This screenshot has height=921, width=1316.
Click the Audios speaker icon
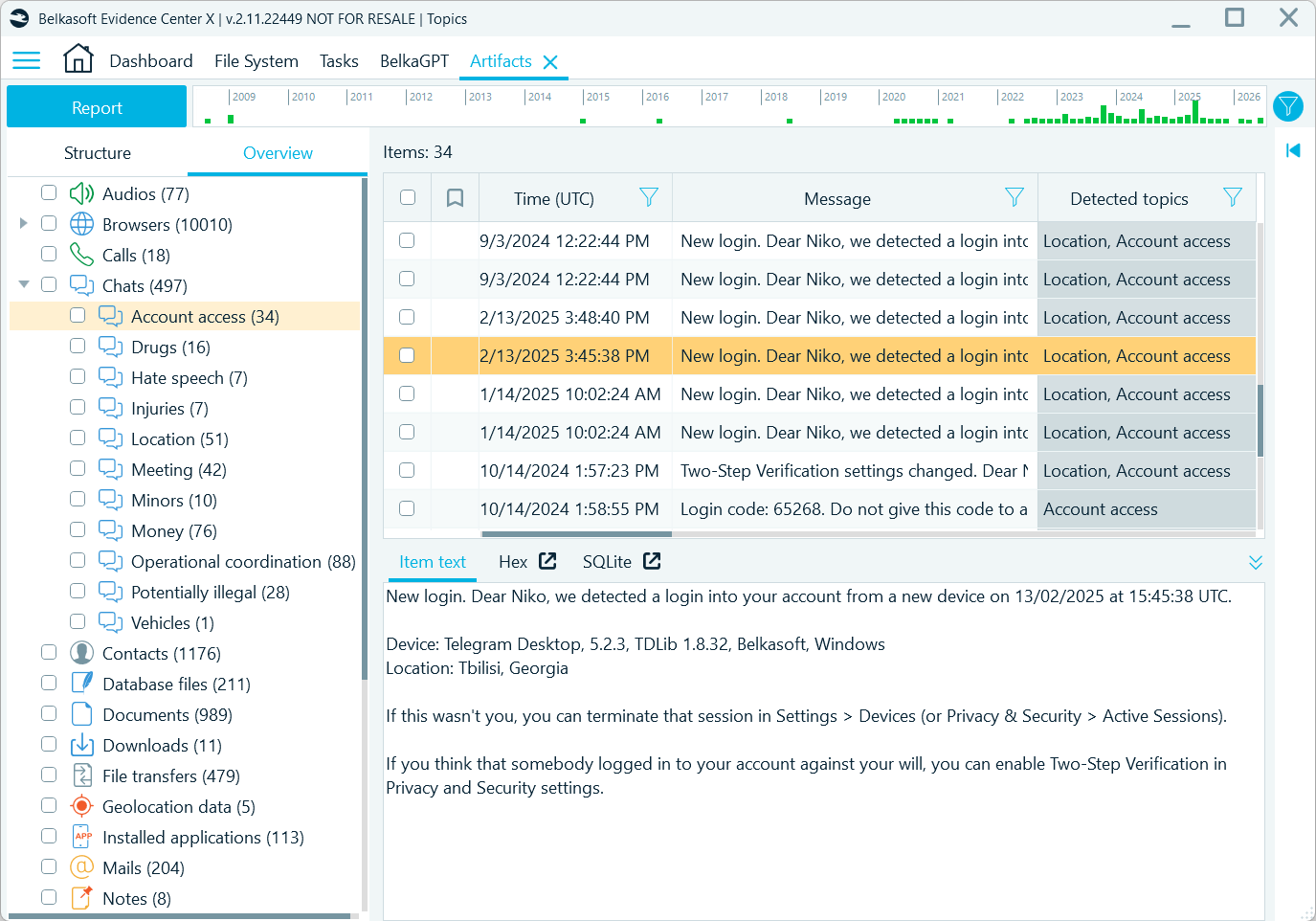82,193
